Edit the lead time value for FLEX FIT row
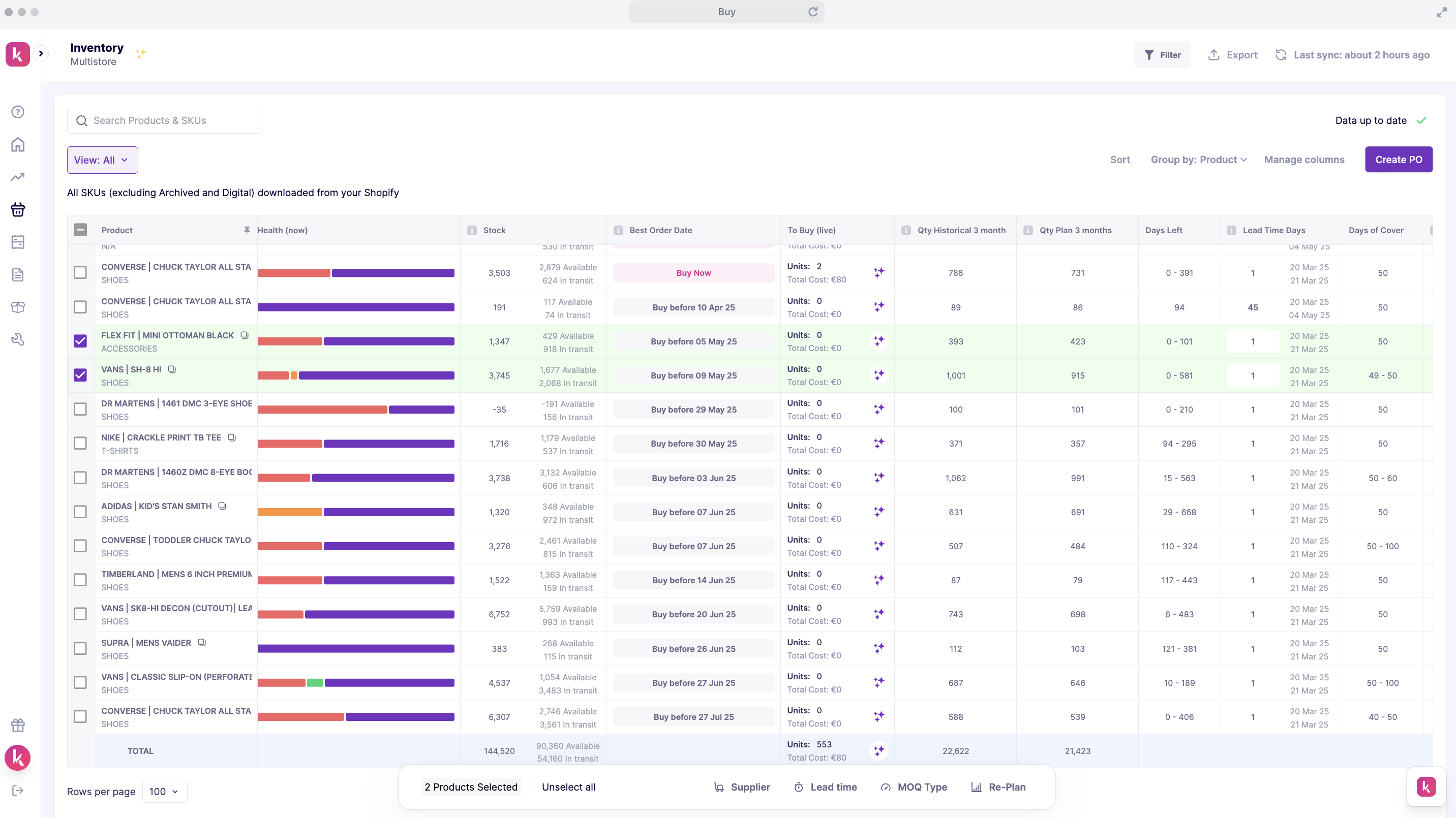 1253,341
